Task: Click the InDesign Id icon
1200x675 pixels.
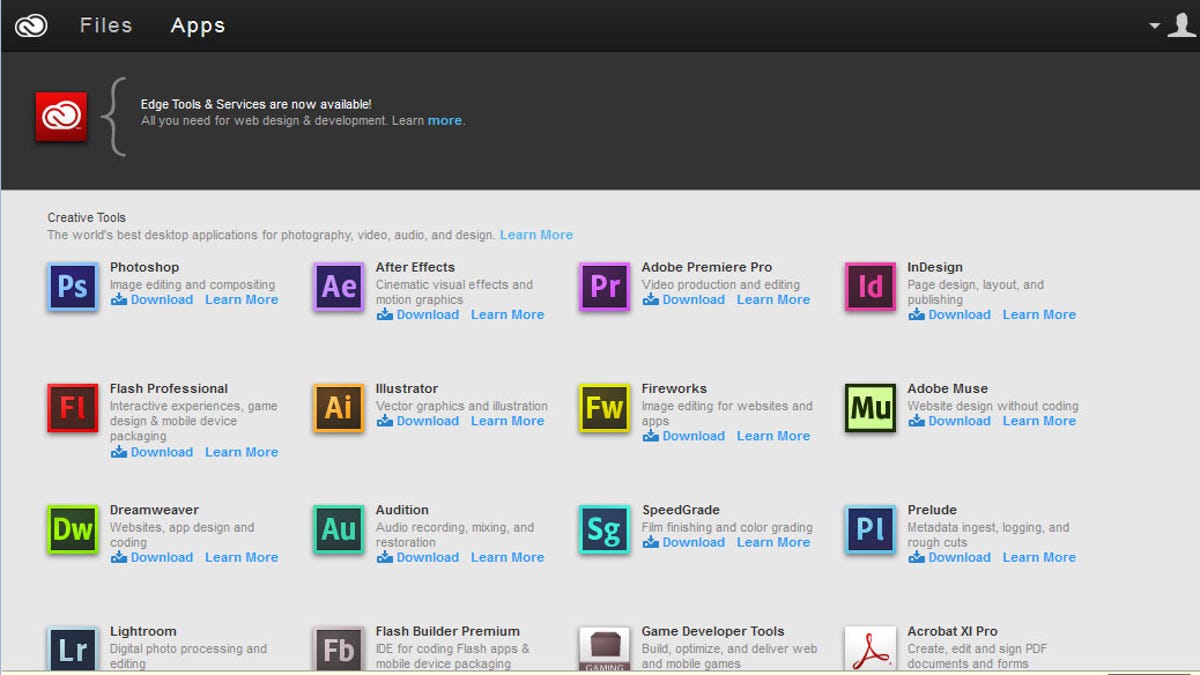Action: point(870,287)
